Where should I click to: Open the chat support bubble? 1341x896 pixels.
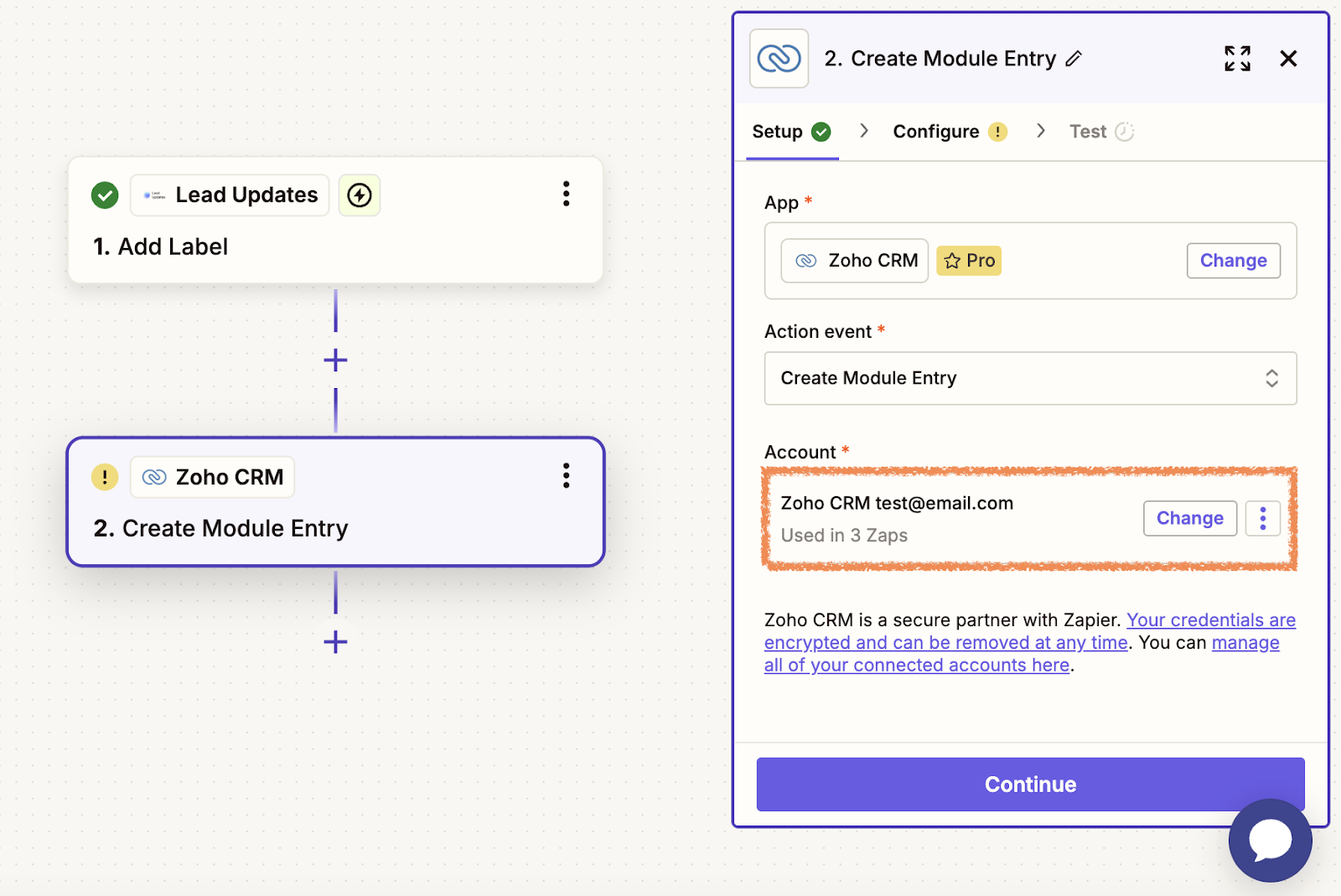click(1270, 840)
